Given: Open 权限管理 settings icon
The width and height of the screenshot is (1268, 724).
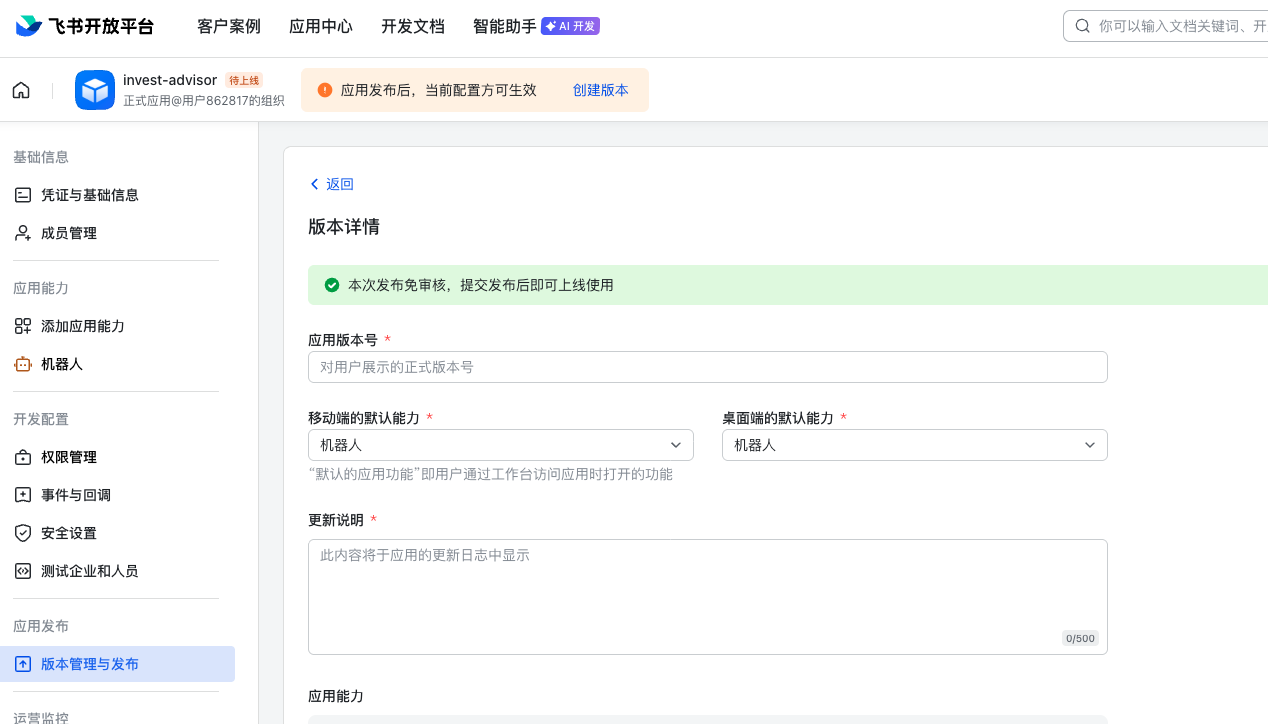Looking at the screenshot, I should click(x=22, y=457).
